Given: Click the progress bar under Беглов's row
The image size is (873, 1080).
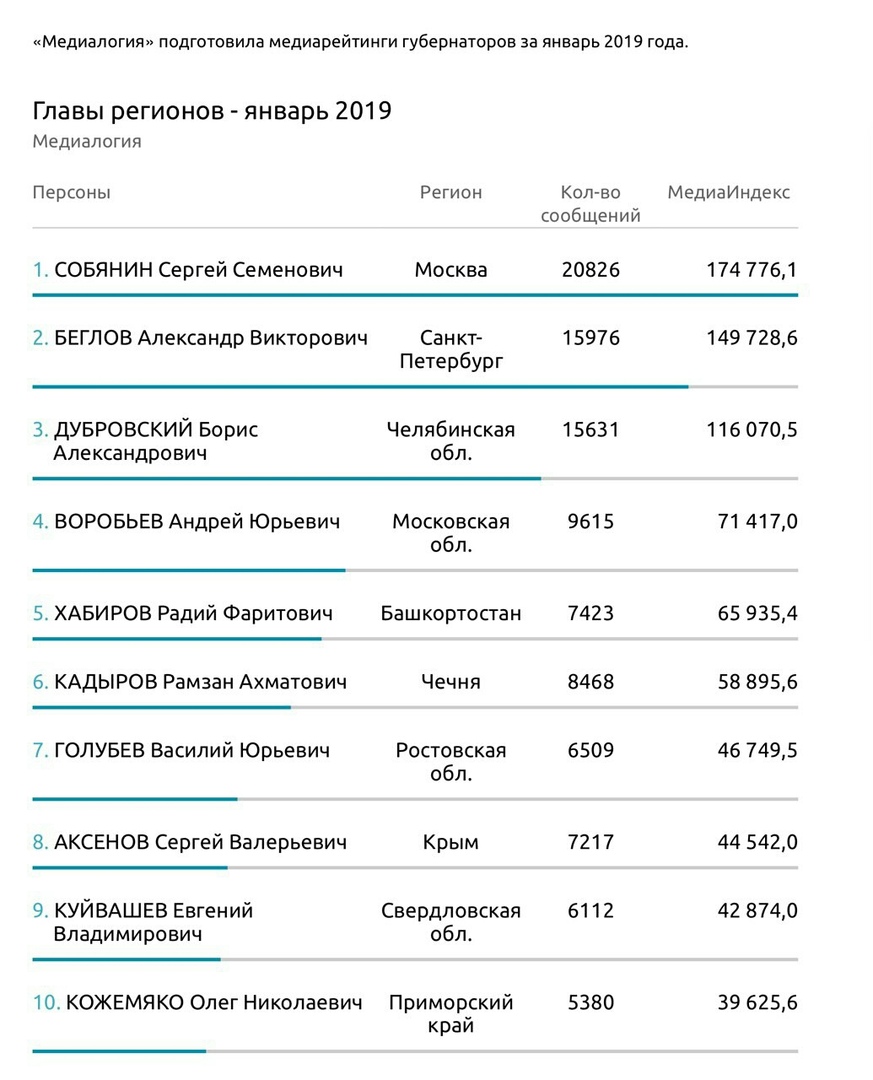Looking at the screenshot, I should (x=360, y=386).
